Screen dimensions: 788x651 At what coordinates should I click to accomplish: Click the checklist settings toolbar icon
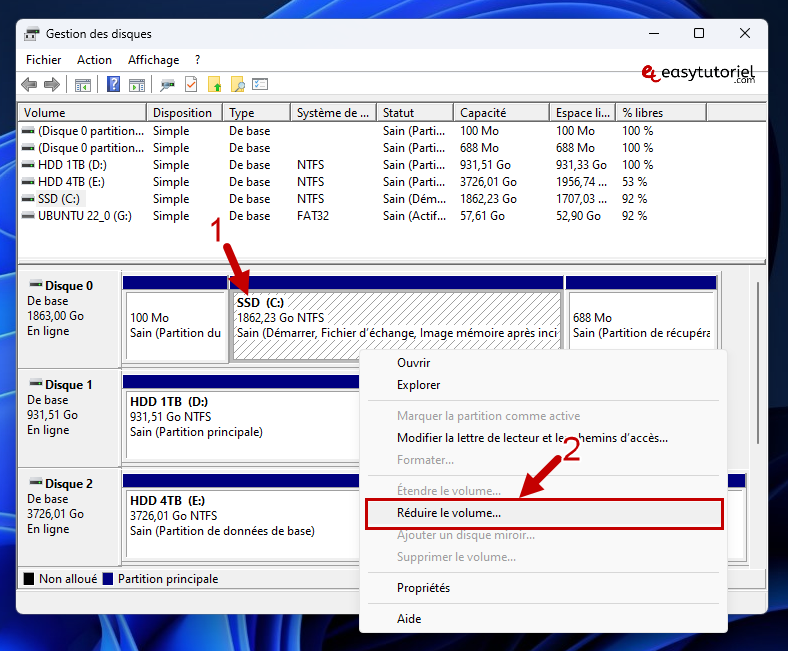click(x=260, y=84)
